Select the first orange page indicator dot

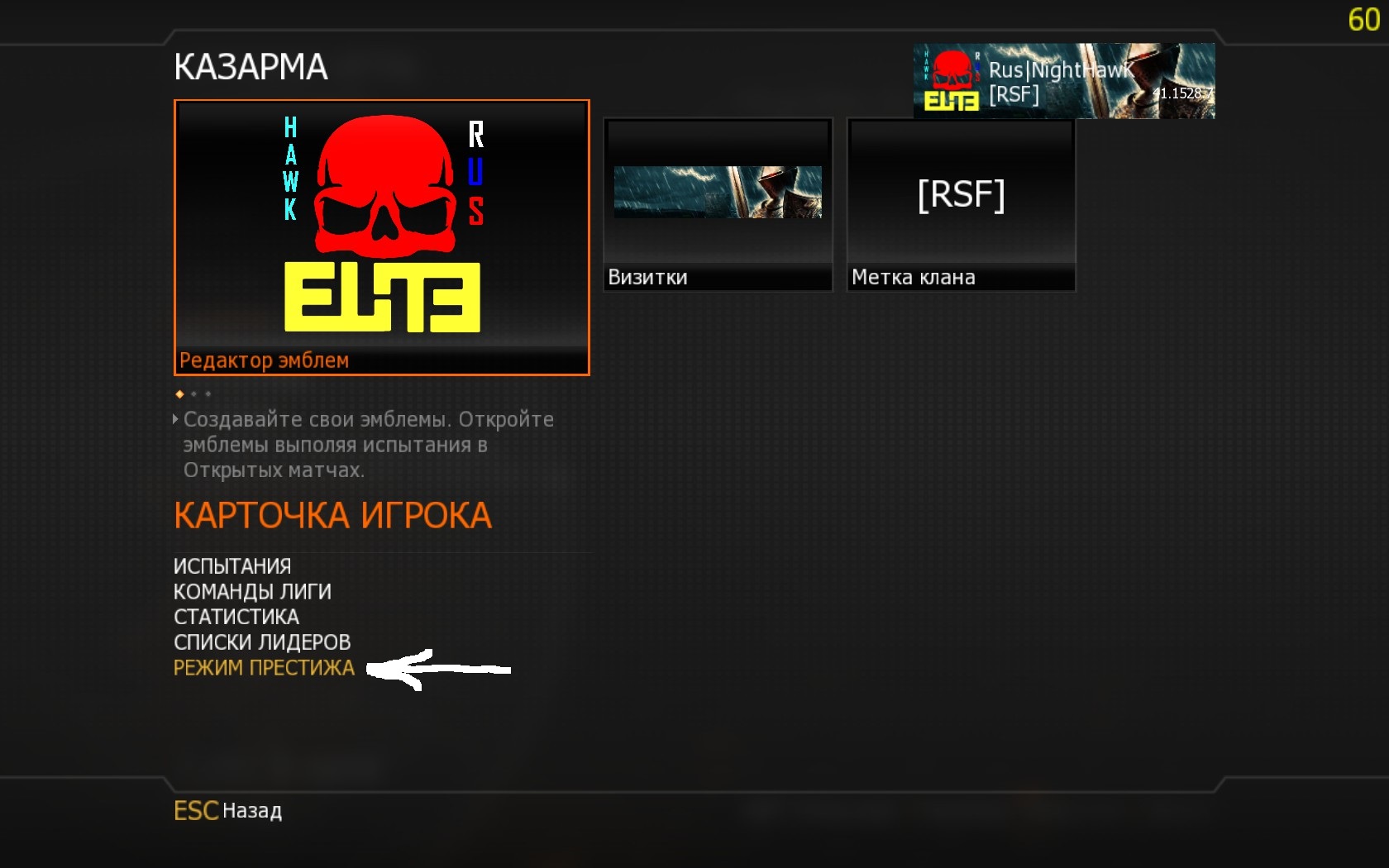coord(179,394)
